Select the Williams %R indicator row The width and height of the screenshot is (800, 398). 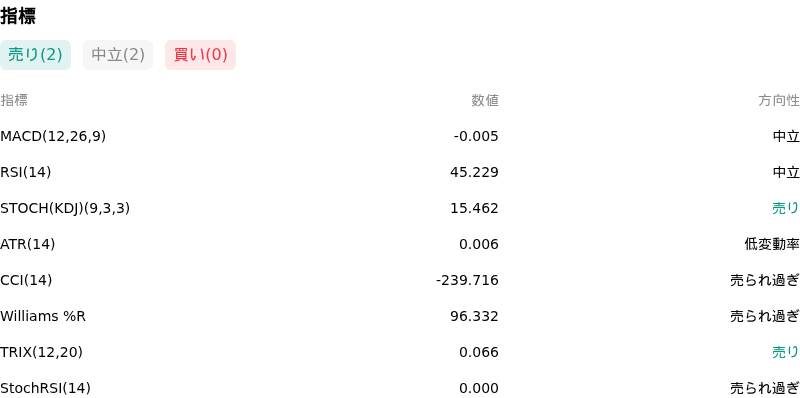coord(400,316)
